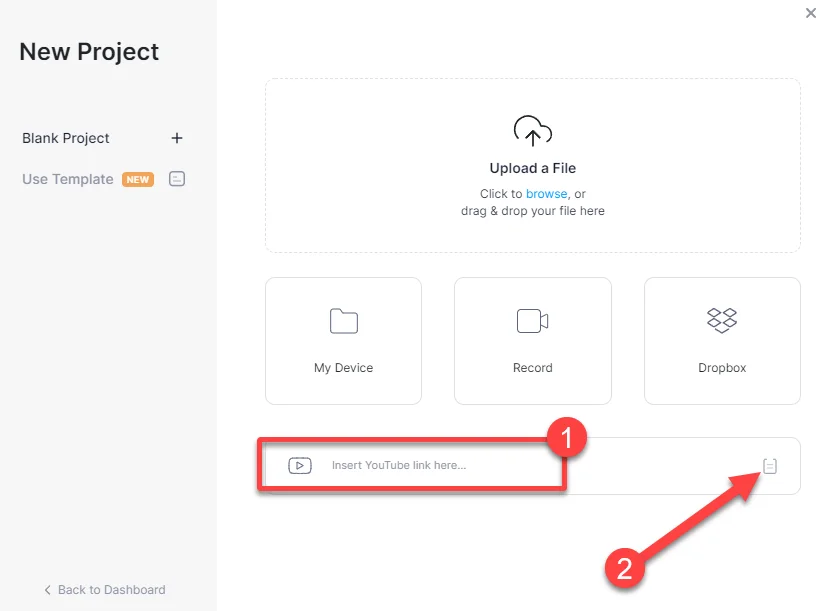
Task: Click the New Project title
Action: coord(89,52)
